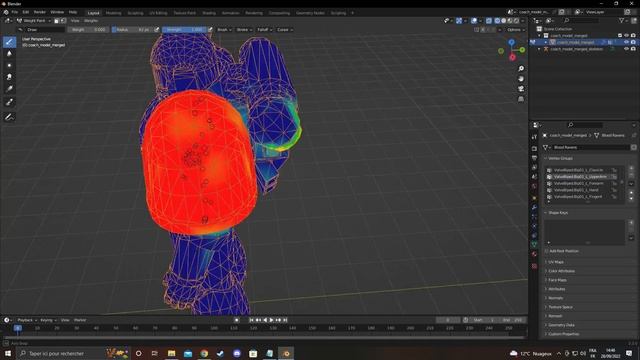Open the Render properties tab

coord(534,149)
